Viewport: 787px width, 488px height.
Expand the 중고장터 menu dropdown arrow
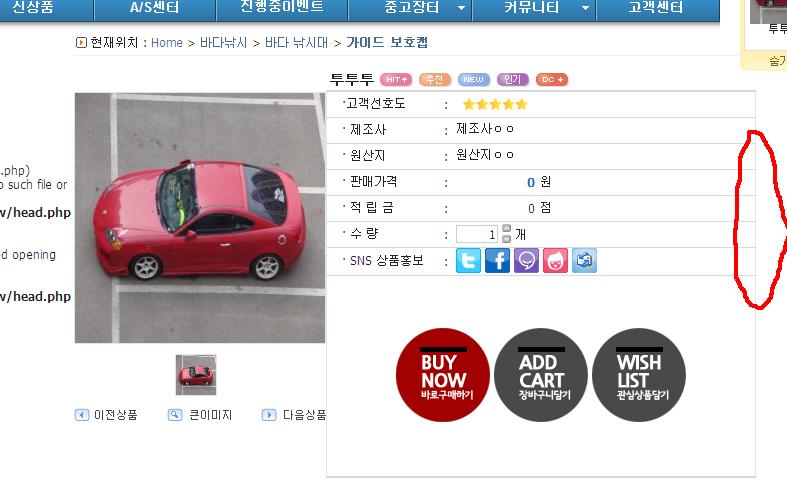461,8
